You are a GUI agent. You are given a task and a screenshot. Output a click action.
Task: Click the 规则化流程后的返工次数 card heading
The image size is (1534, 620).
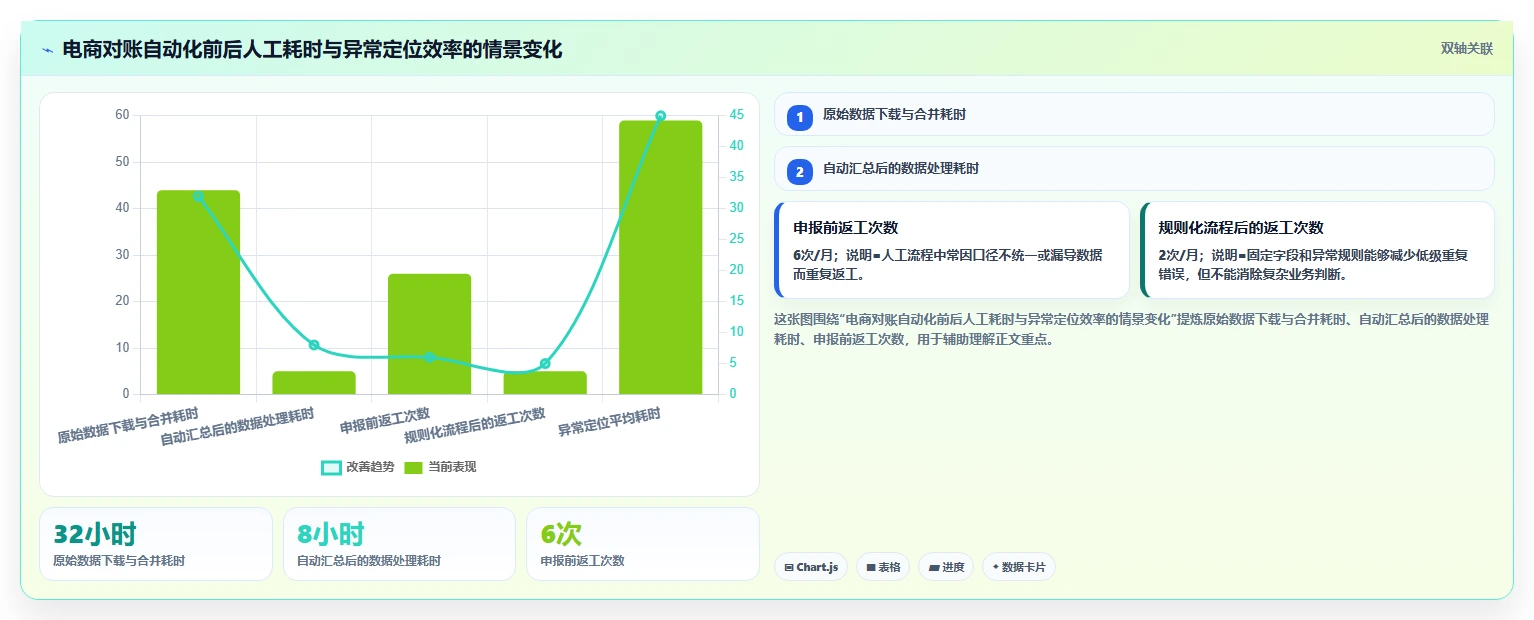pos(1241,228)
